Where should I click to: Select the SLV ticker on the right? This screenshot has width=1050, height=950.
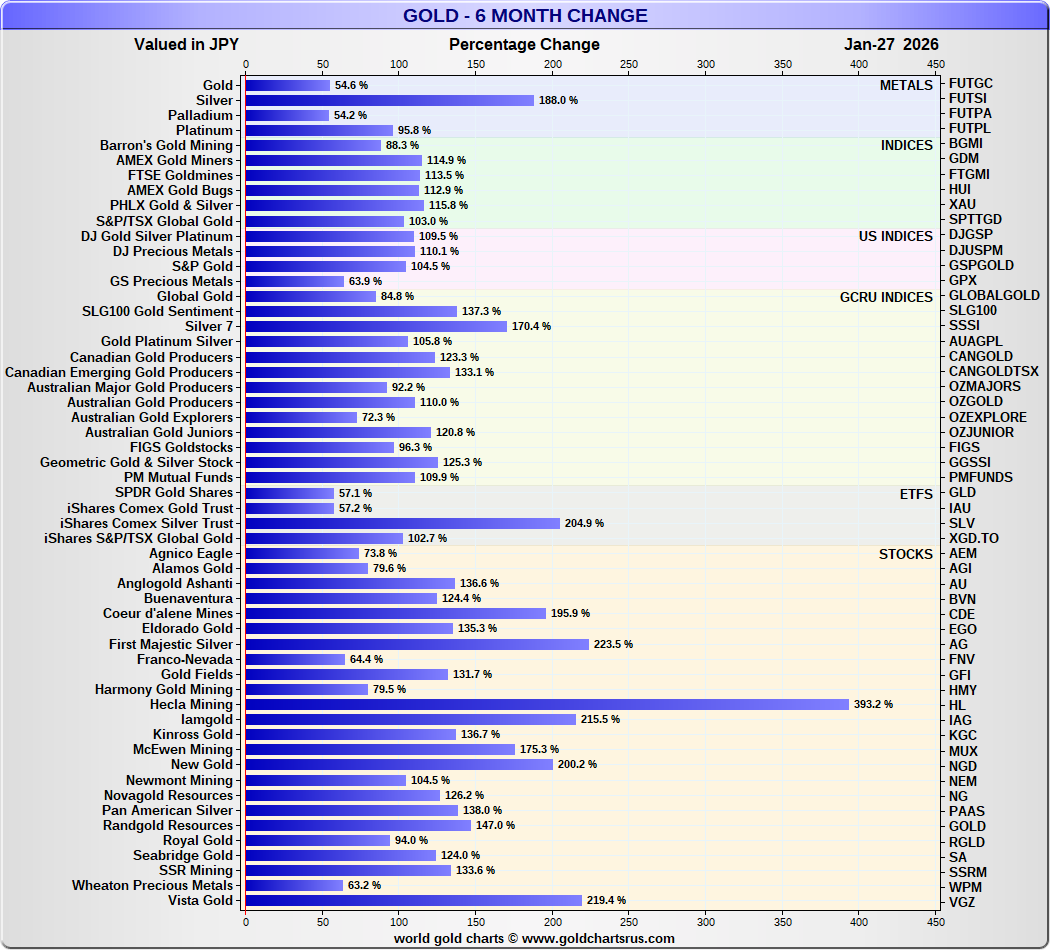tap(962, 523)
